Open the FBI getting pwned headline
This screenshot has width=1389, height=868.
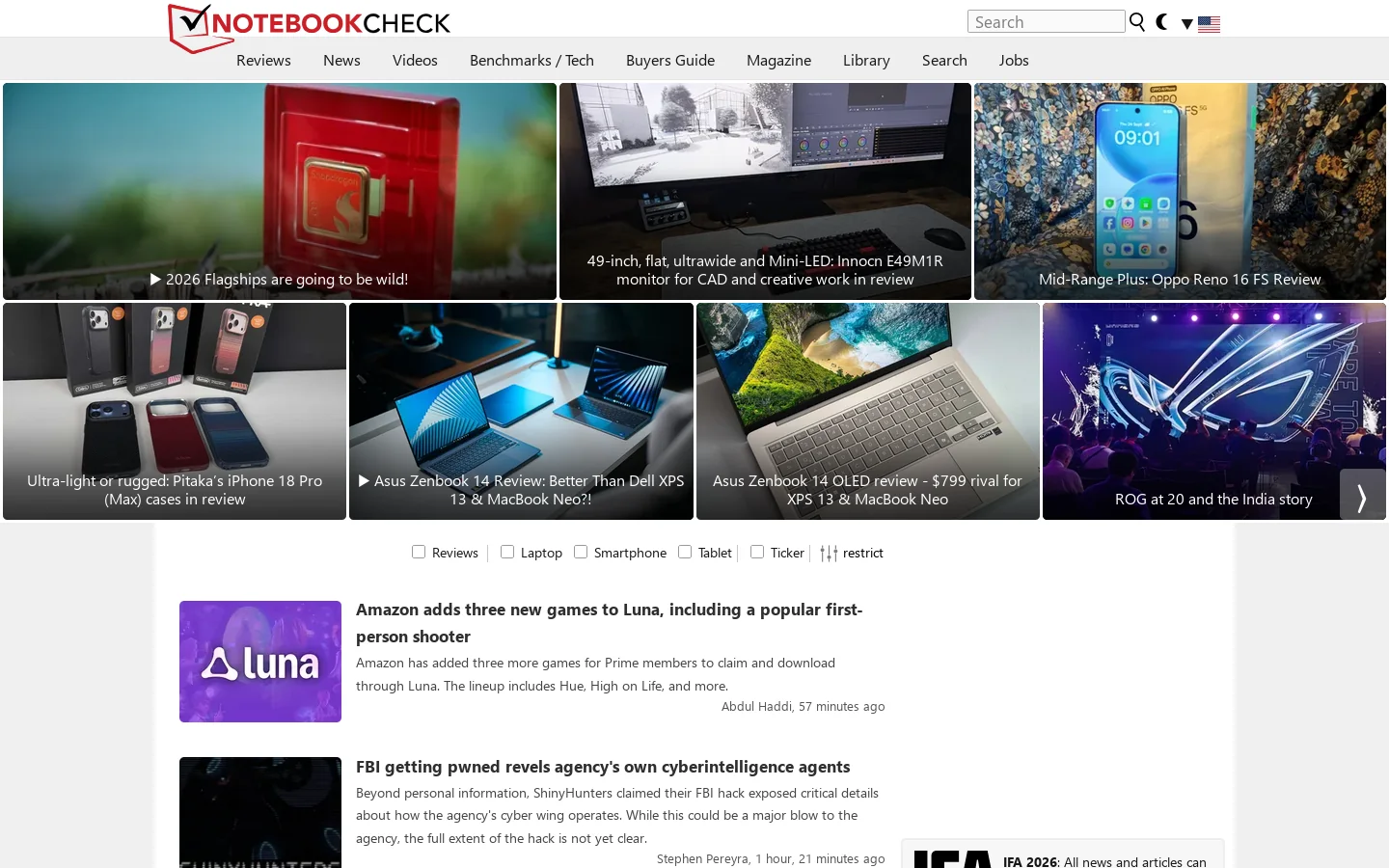tap(603, 767)
